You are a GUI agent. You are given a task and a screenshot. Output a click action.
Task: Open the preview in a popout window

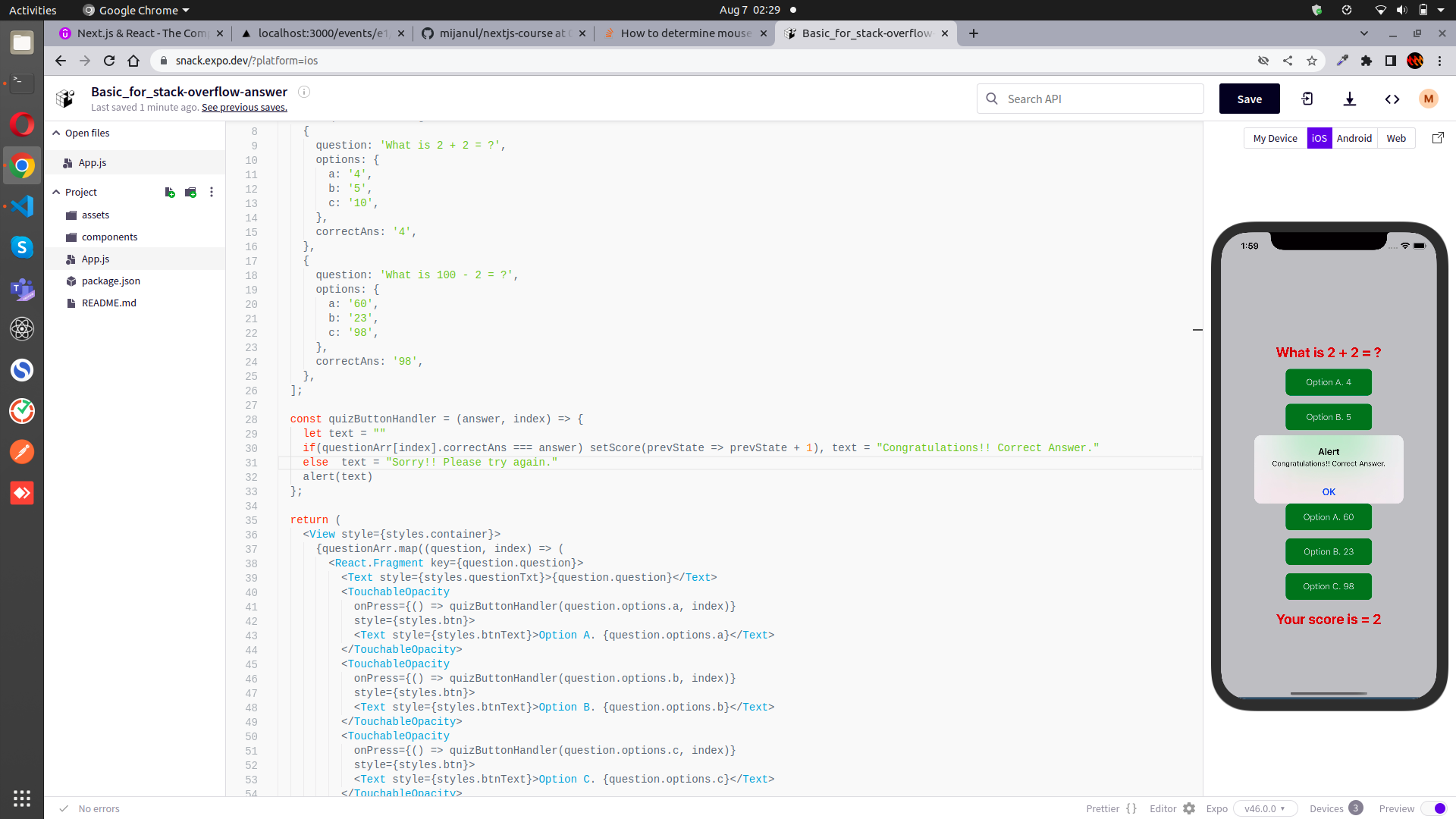pyautogui.click(x=1438, y=138)
